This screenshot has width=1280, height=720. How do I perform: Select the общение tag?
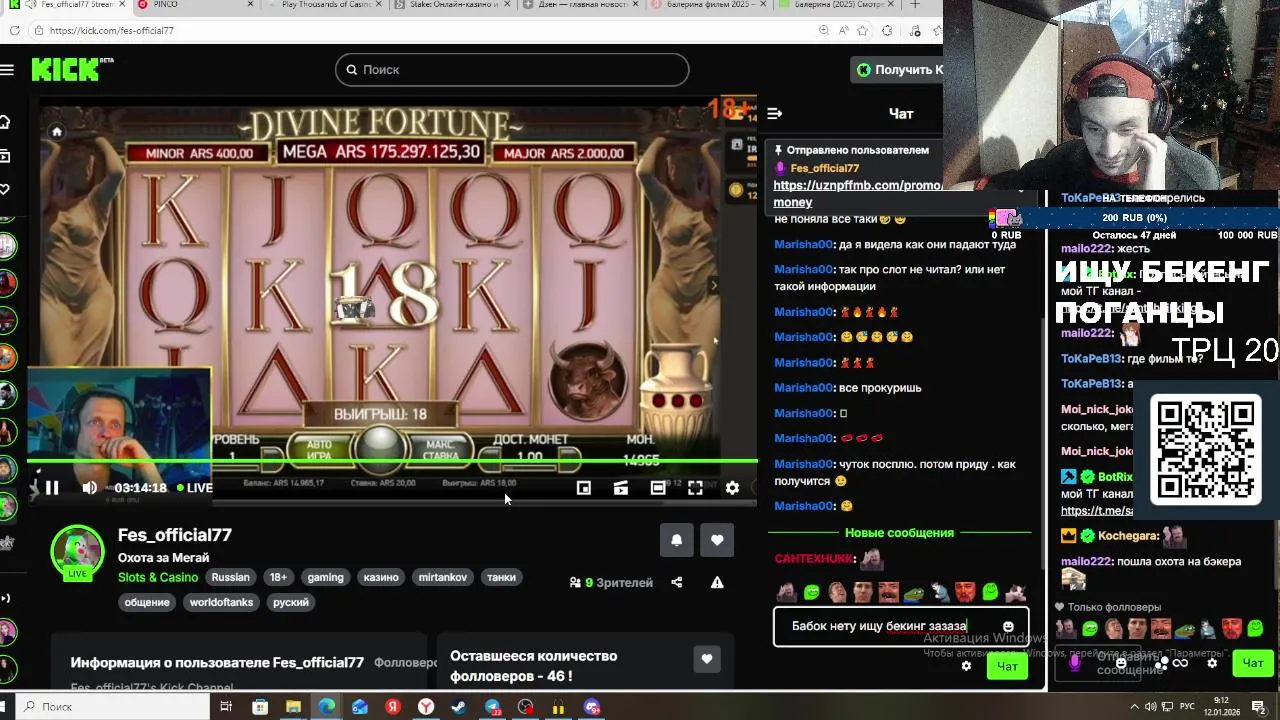click(x=147, y=602)
